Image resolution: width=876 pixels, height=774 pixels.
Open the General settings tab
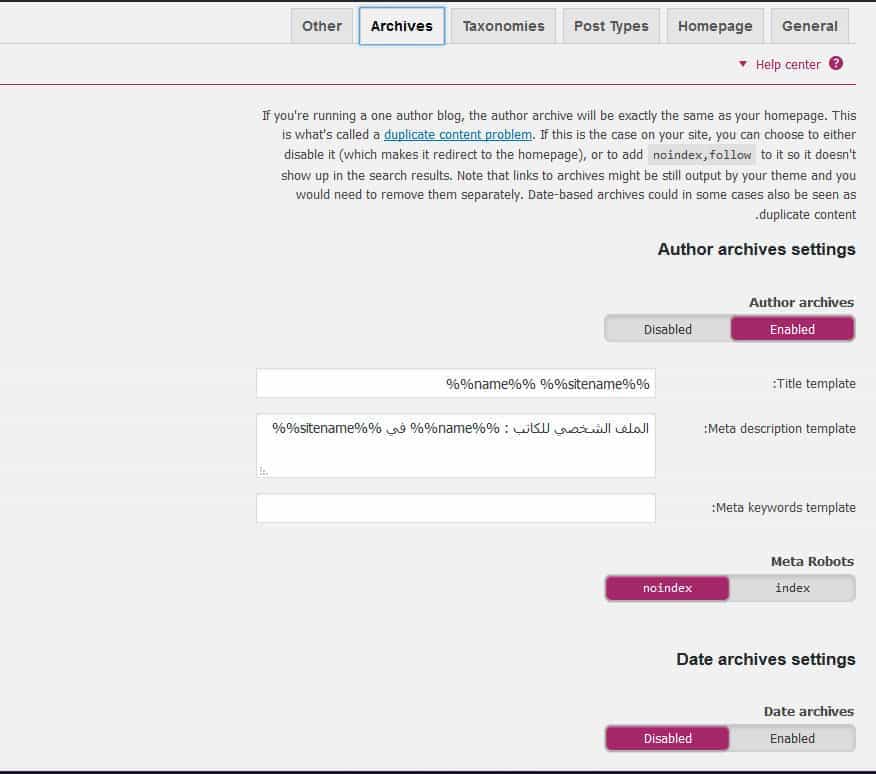[810, 26]
